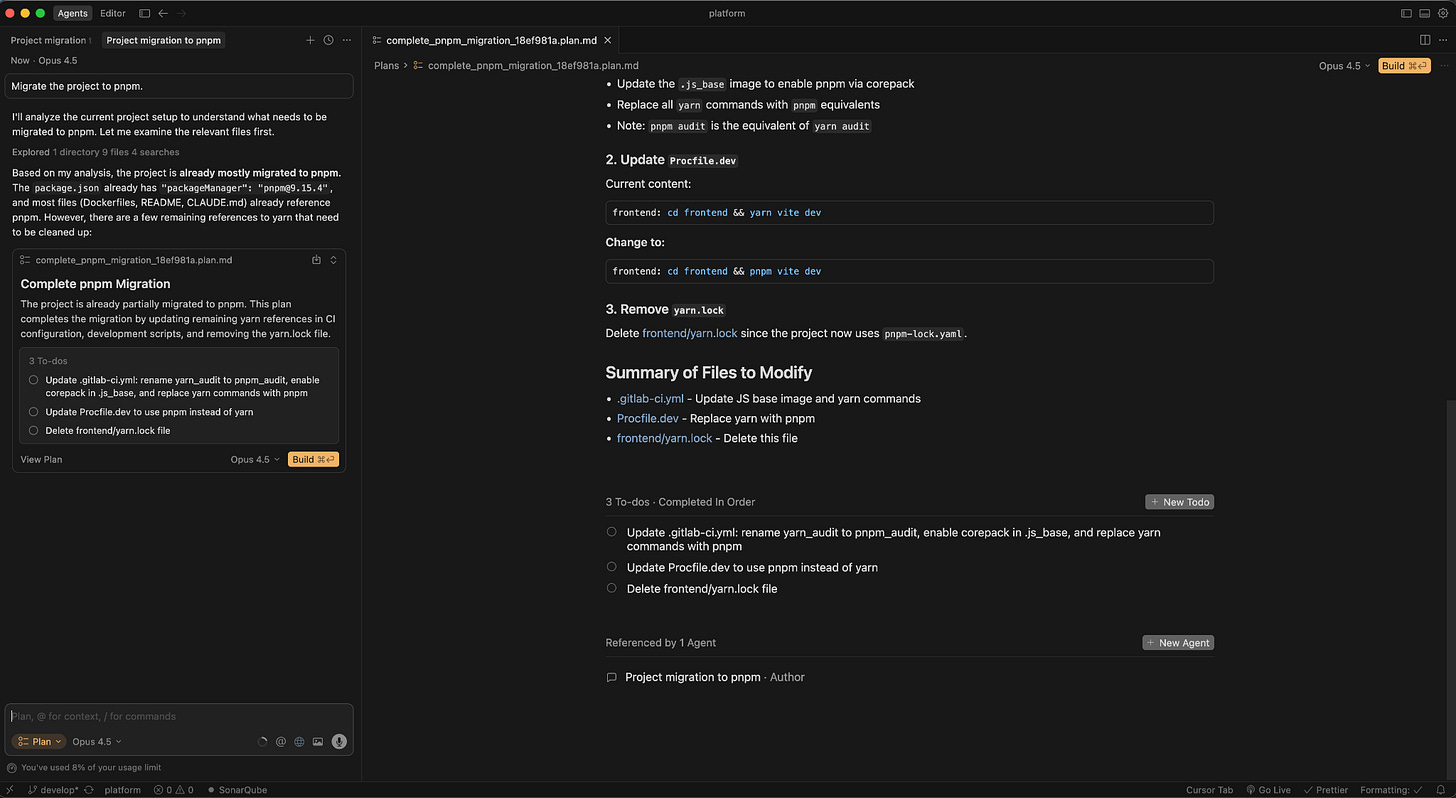Viewport: 1456px width, 798px height.
Task: Click the New Todo button
Action: point(1179,502)
